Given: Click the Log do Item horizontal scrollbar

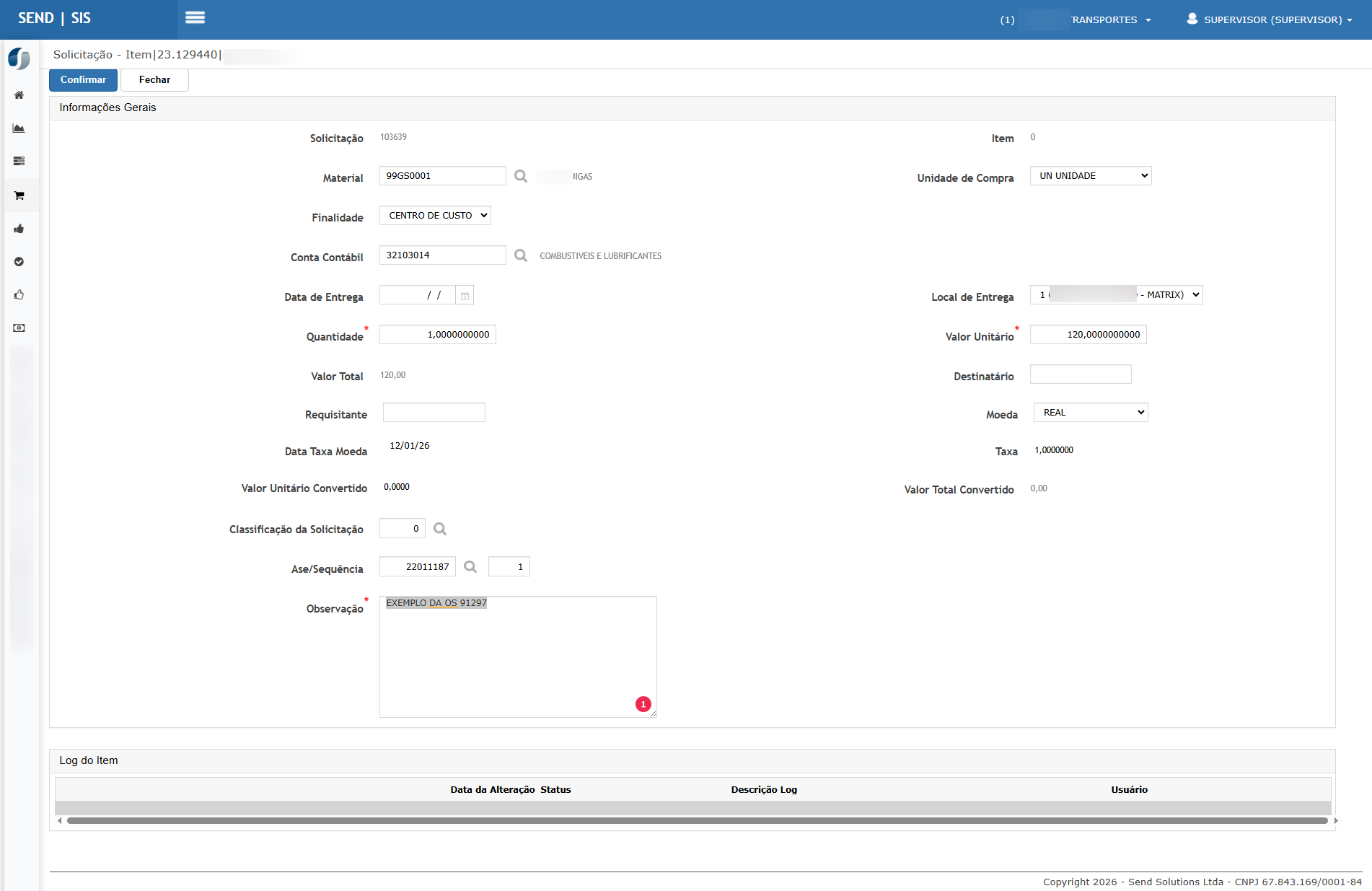Looking at the screenshot, I should click(x=696, y=820).
